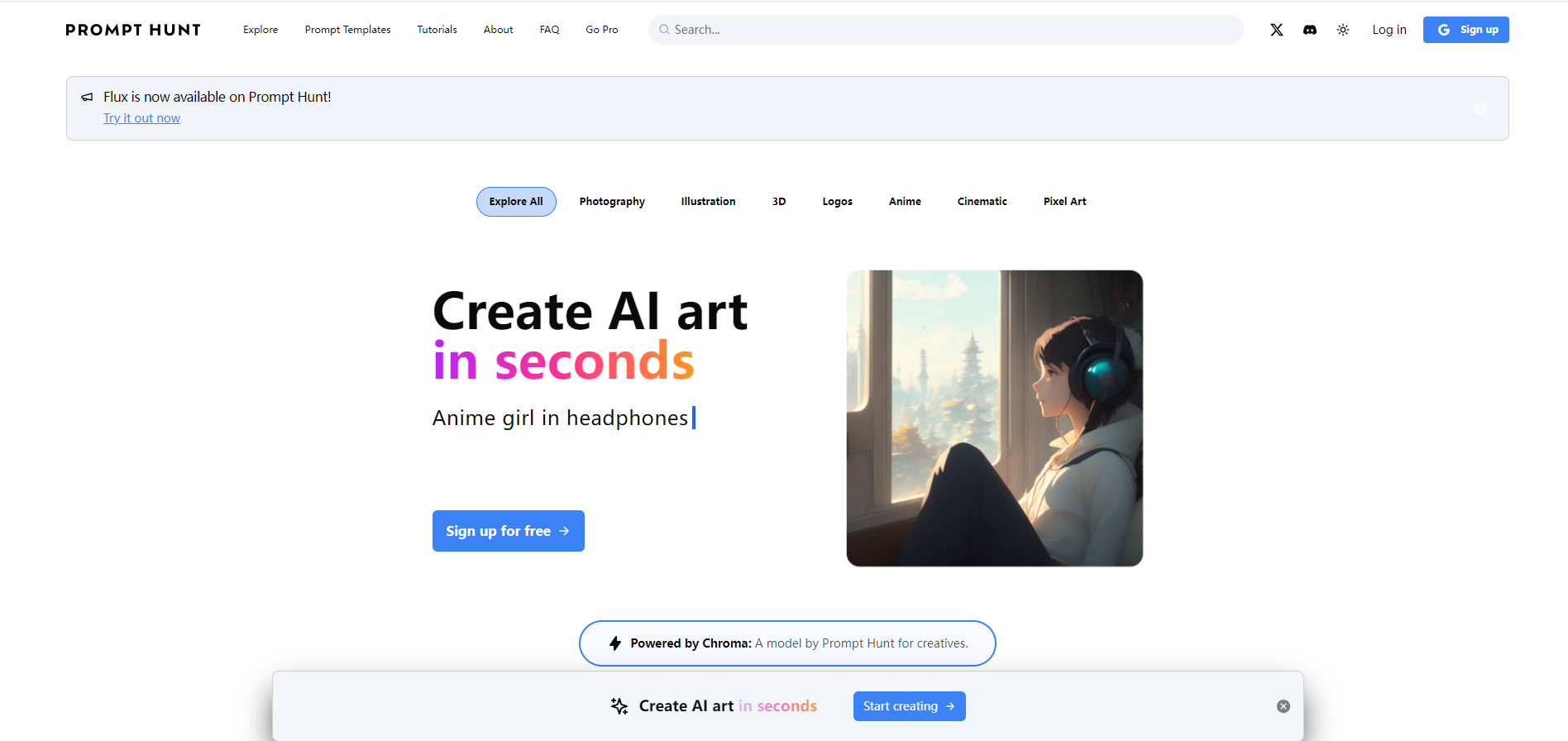
Task: Choose the Pixel Art category
Action: click(x=1064, y=202)
